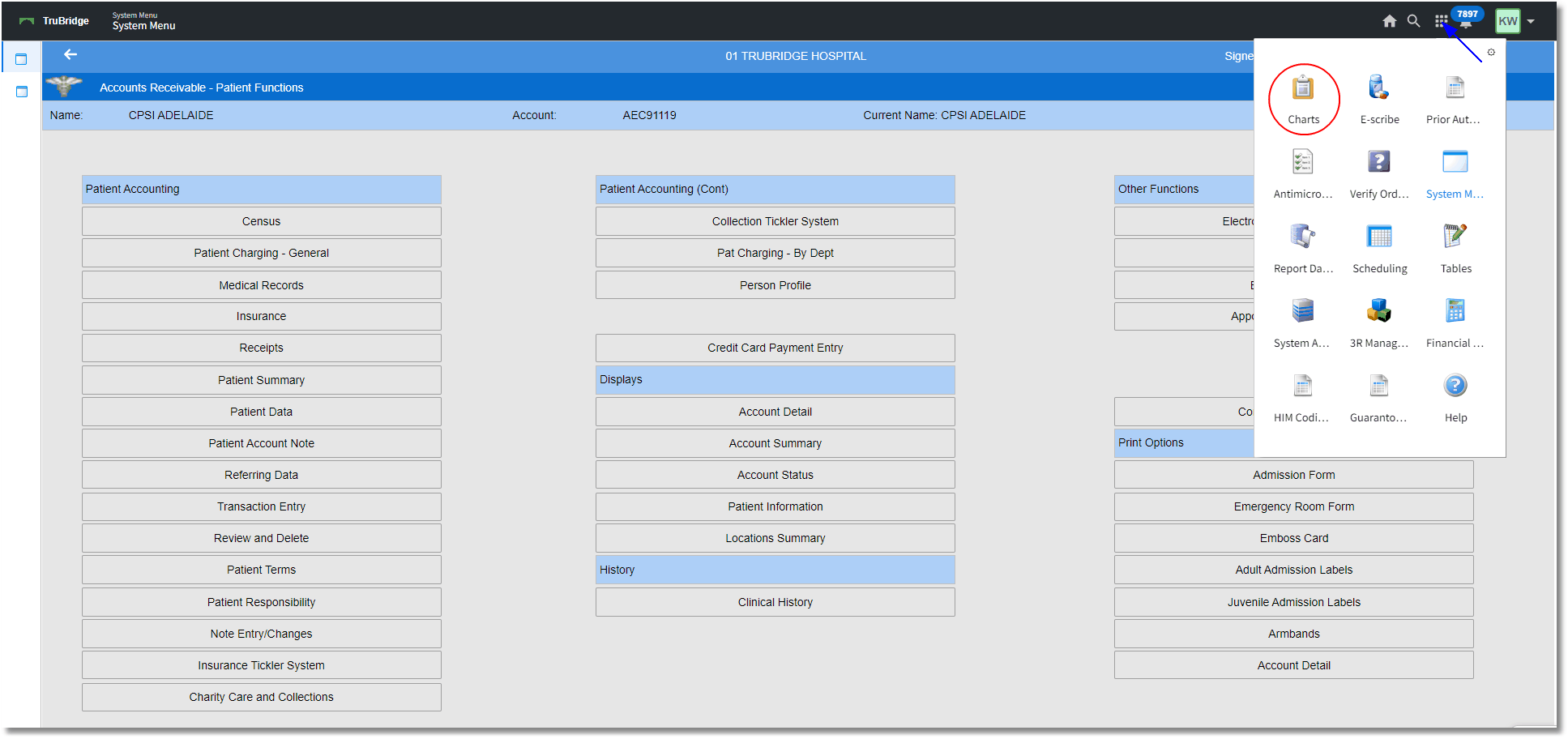Click the System Menu title text
This screenshot has width=1568, height=739.
(x=143, y=26)
